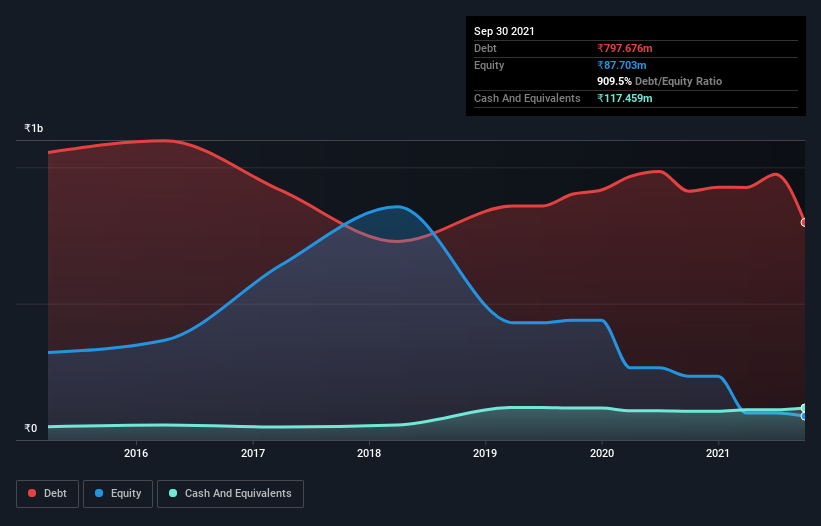
Task: Click the ₹0 axis label
Action: click(31, 428)
